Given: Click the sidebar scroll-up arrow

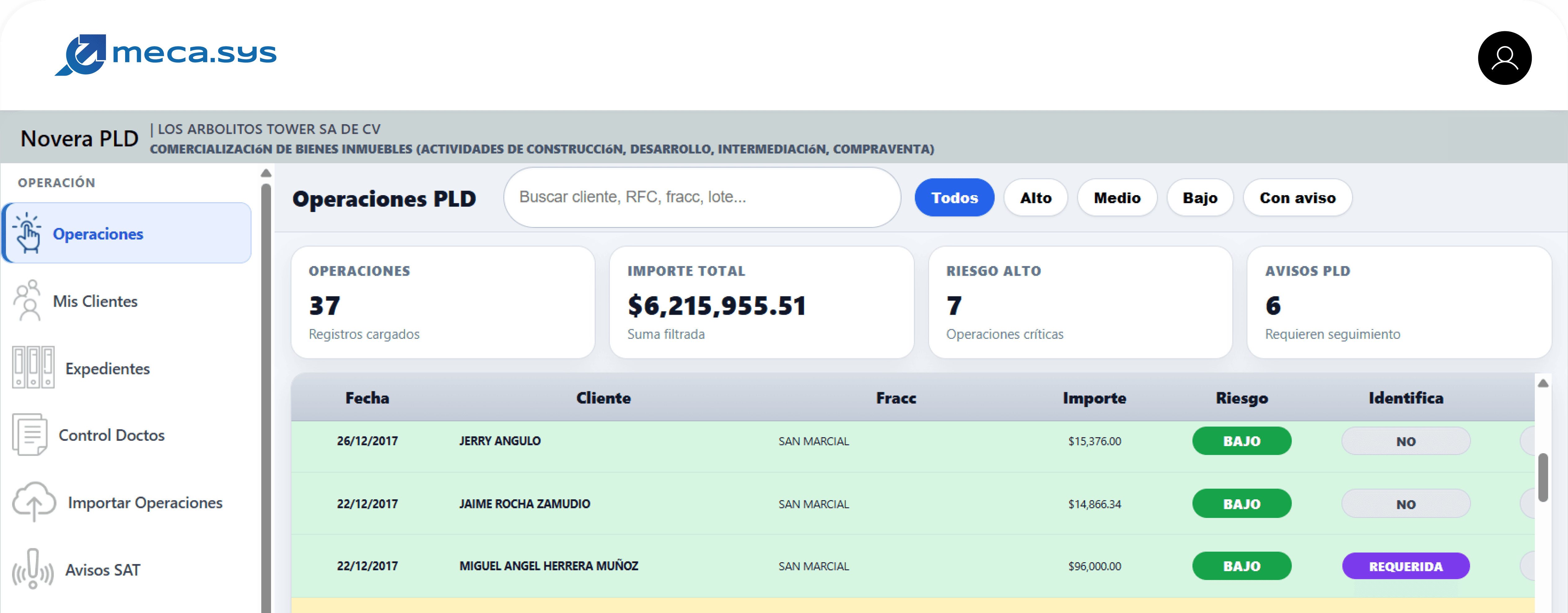Looking at the screenshot, I should pos(266,173).
